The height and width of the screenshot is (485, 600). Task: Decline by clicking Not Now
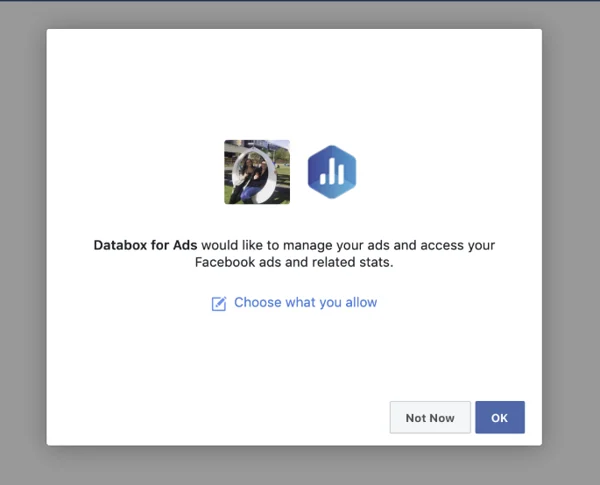pos(430,417)
